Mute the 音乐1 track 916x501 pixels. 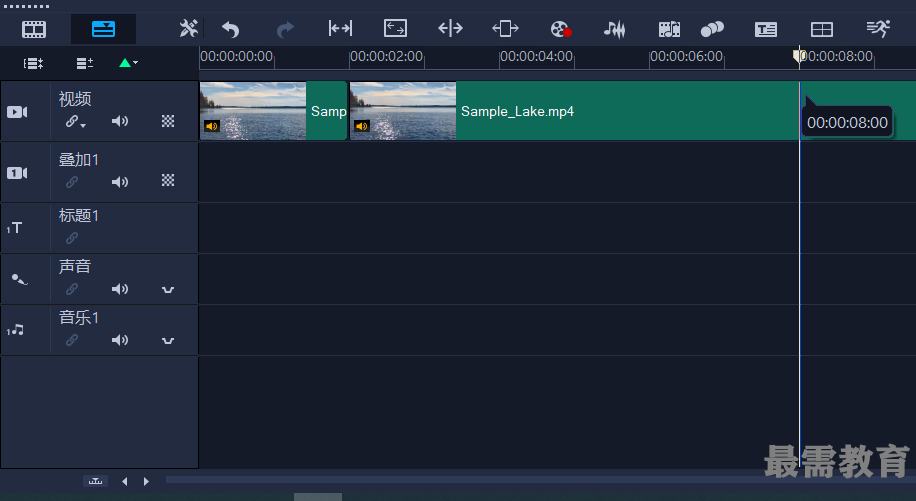tap(120, 339)
